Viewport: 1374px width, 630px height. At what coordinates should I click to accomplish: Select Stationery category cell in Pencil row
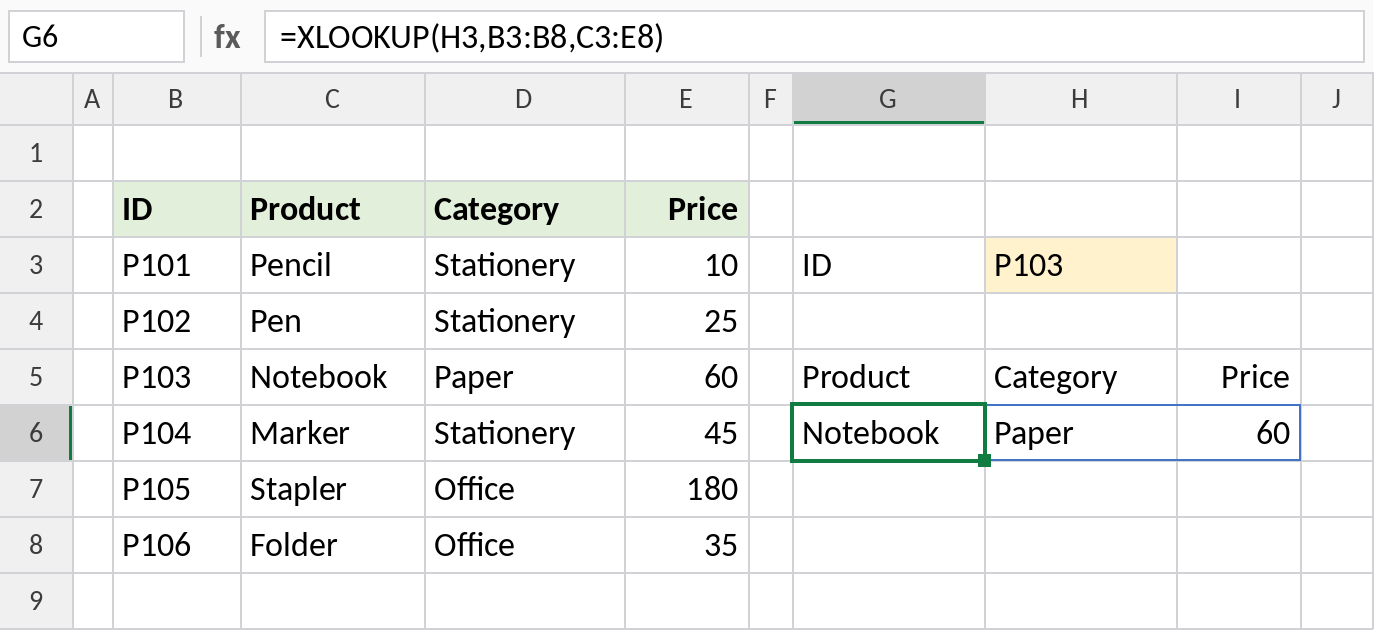[525, 265]
